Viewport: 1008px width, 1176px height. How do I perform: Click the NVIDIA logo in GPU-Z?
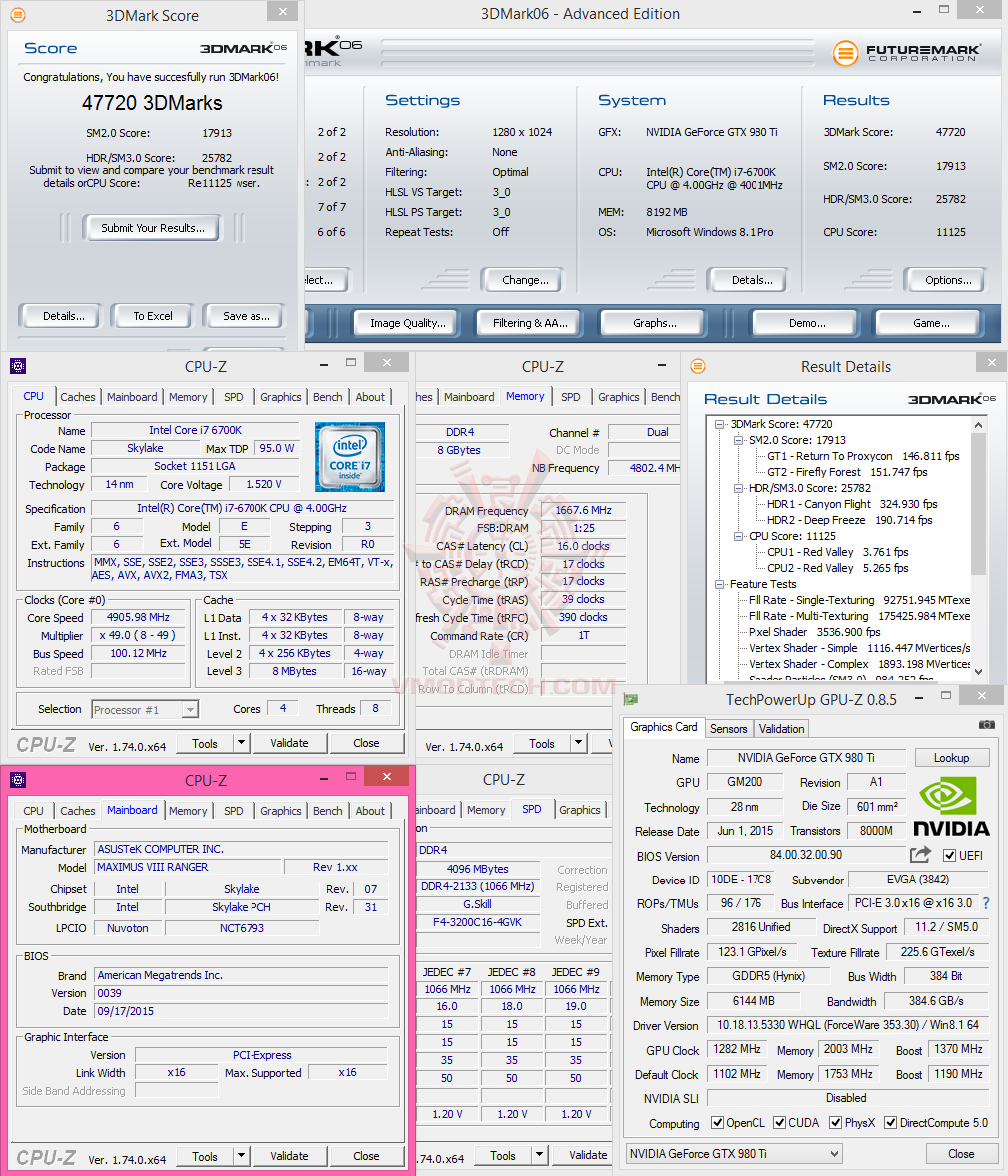(x=950, y=807)
